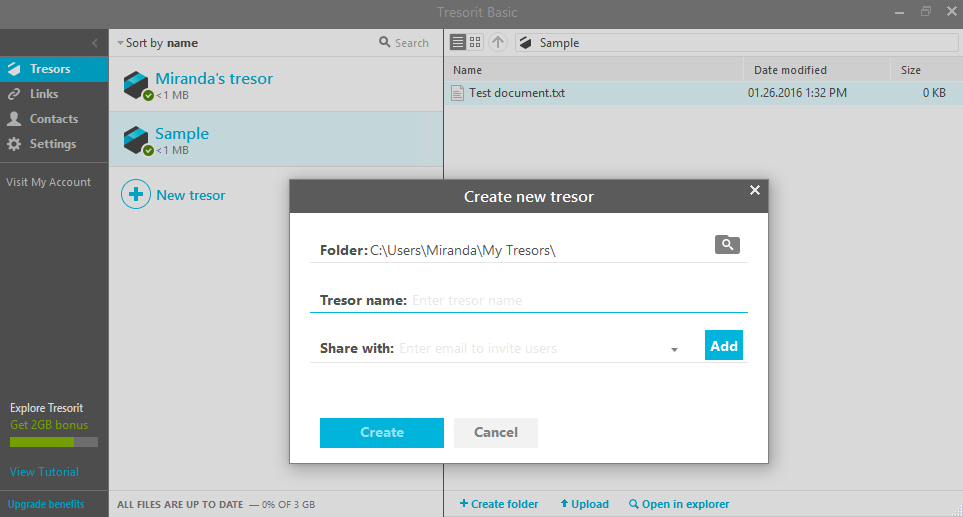This screenshot has width=963, height=517.
Task: Open View Tutorial link
Action: tap(44, 472)
